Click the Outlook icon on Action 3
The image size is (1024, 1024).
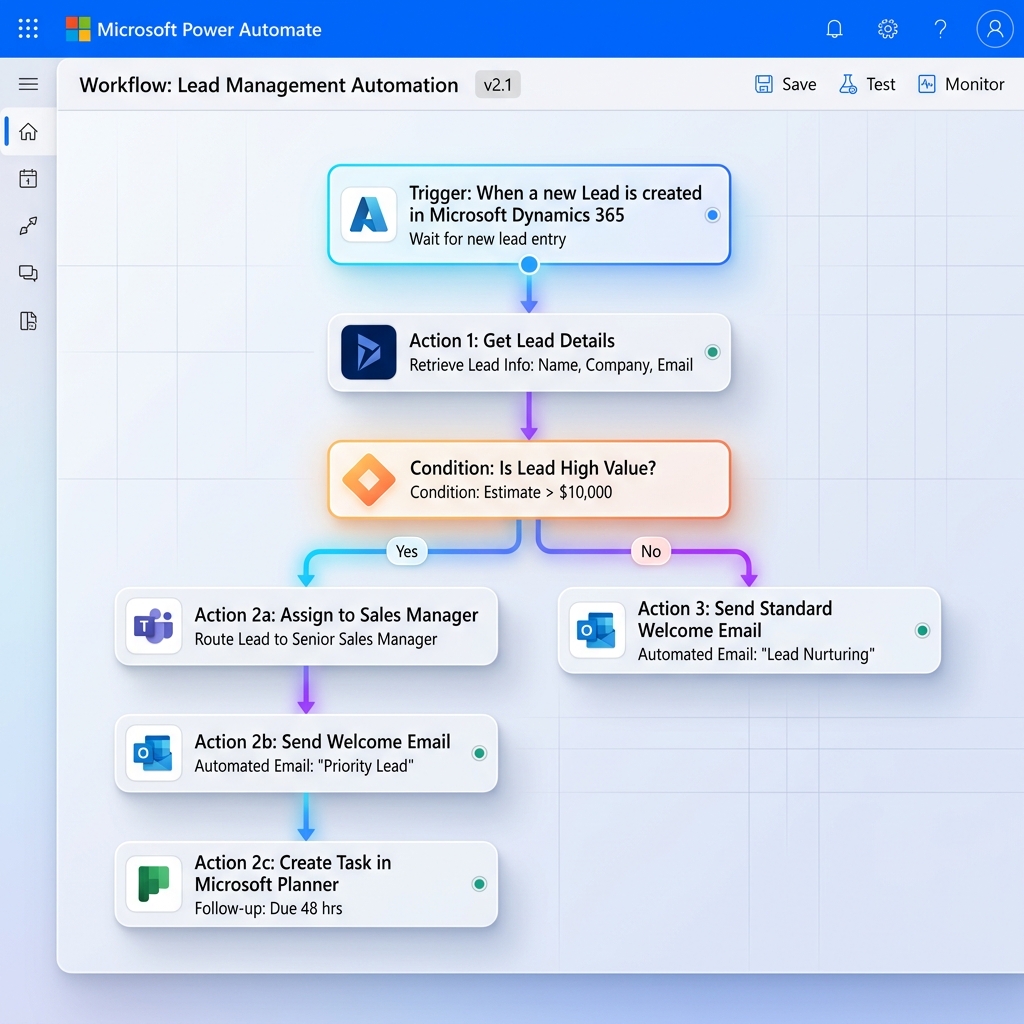point(597,630)
